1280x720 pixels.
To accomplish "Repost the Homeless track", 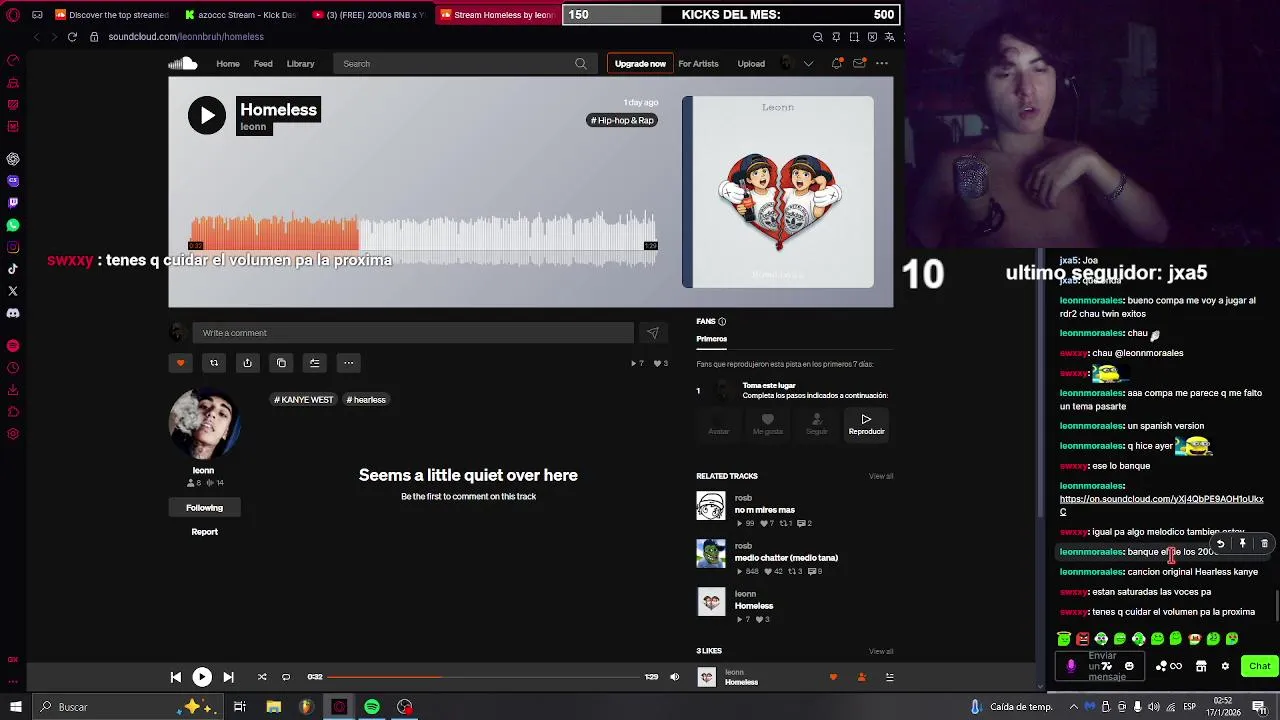I will point(214,363).
